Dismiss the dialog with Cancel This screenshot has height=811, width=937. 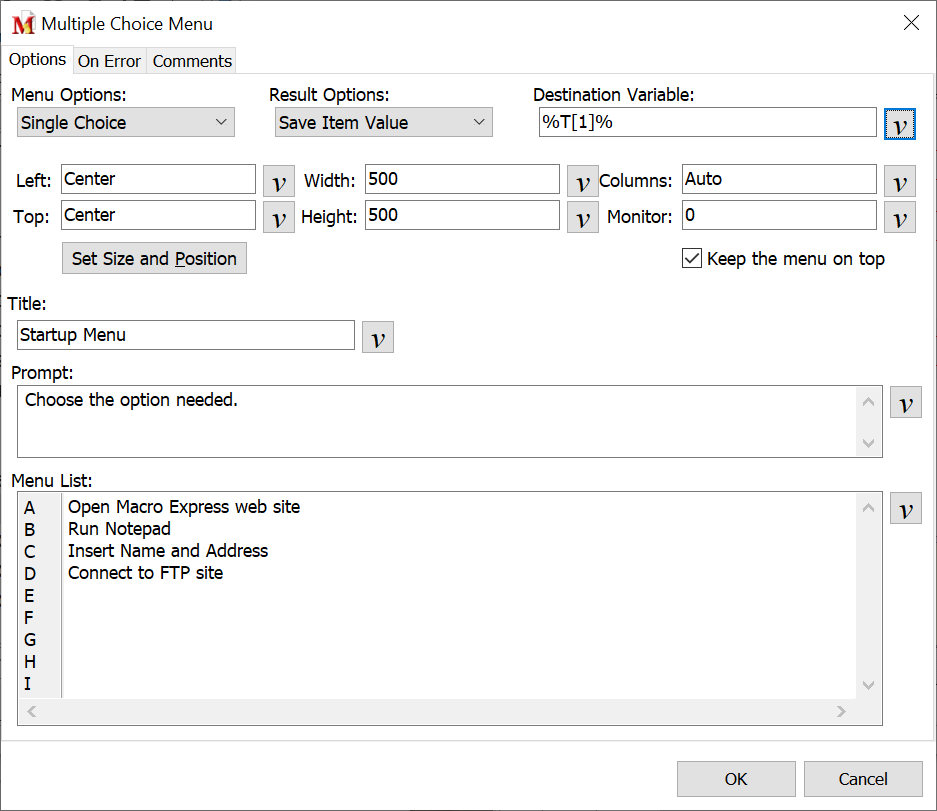tap(862, 779)
